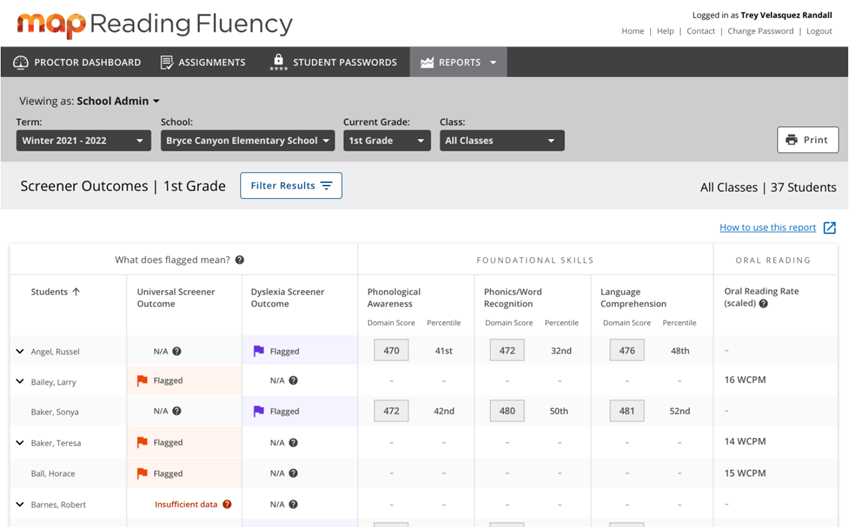850x527 pixels.
Task: Click the external link icon beside How to use
Action: (830, 228)
